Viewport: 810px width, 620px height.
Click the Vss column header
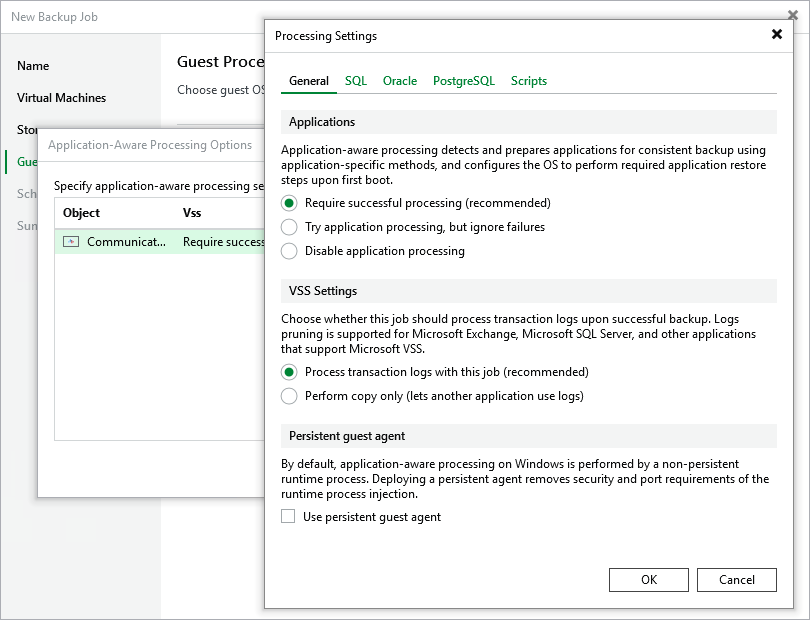(192, 213)
